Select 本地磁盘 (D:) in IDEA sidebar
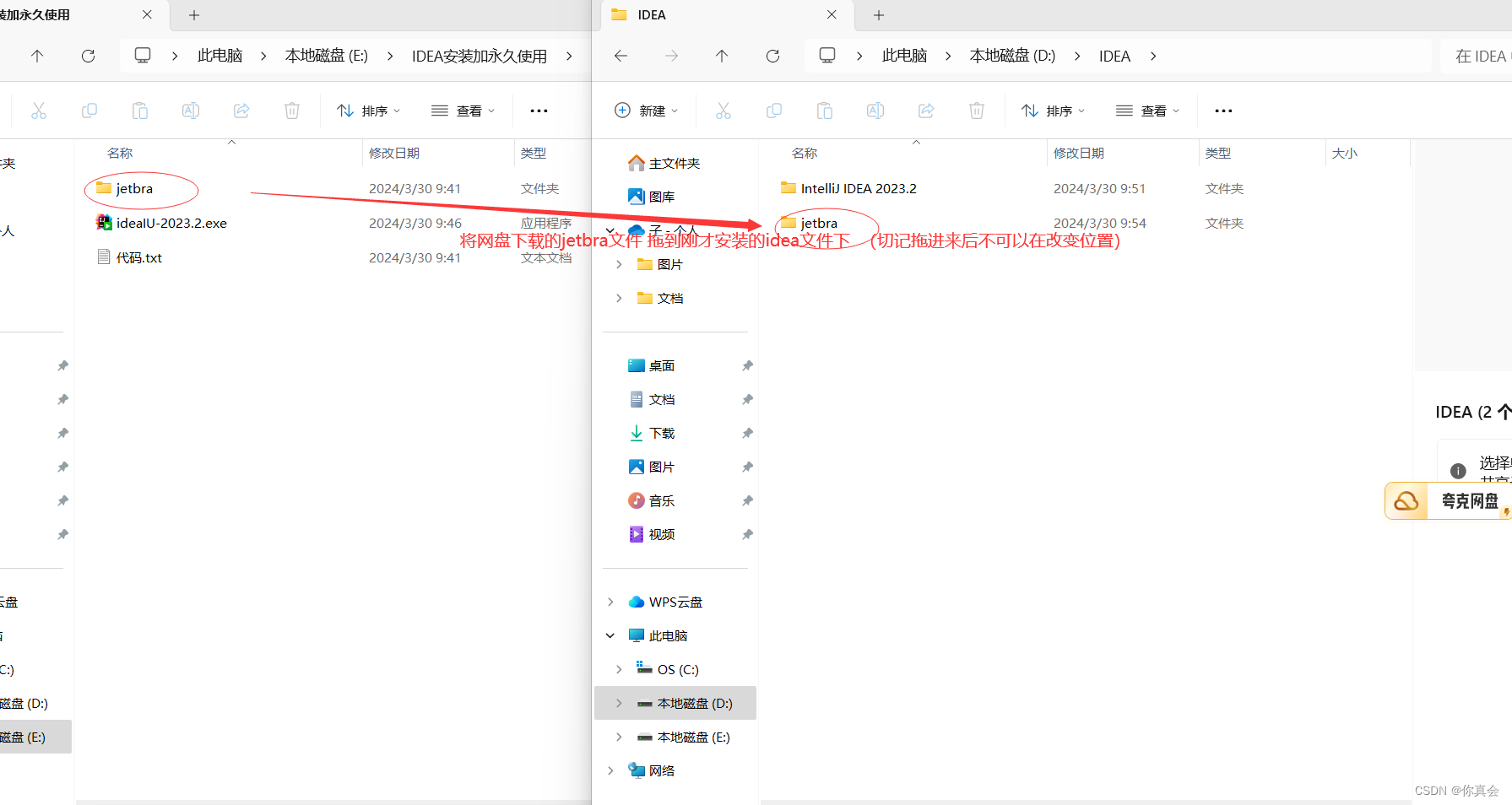Screen dimensions: 1512x805 coord(675,703)
